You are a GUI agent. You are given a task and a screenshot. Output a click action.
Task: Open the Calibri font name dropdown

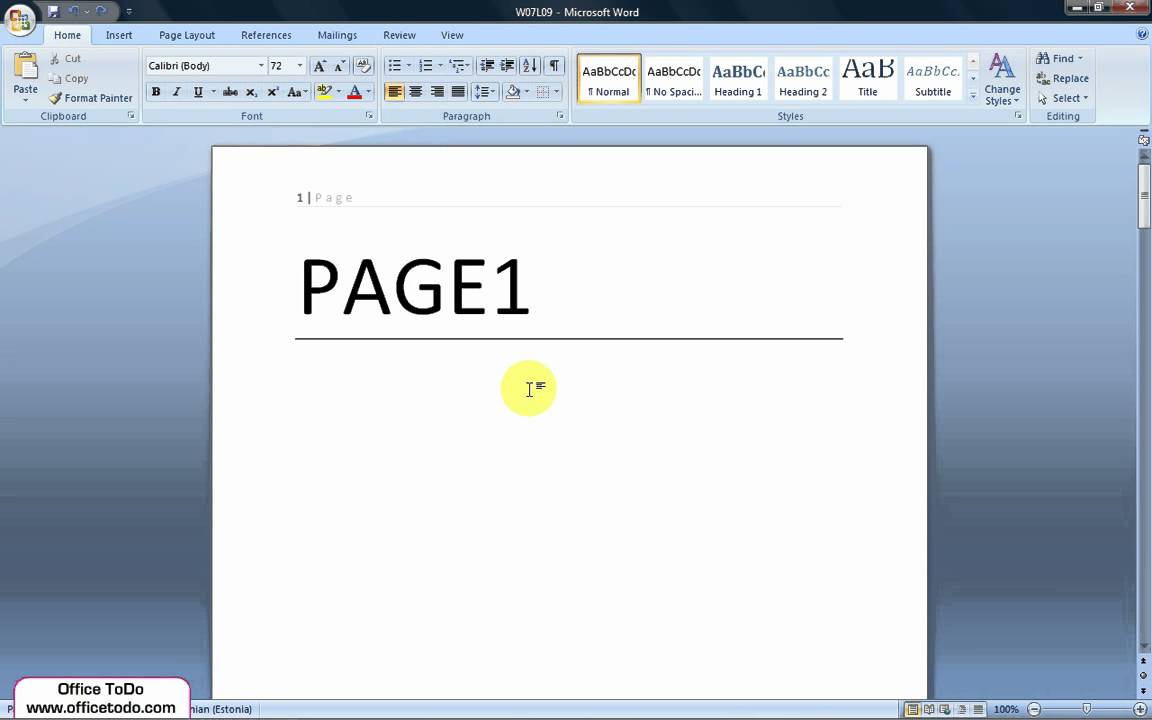tap(261, 66)
